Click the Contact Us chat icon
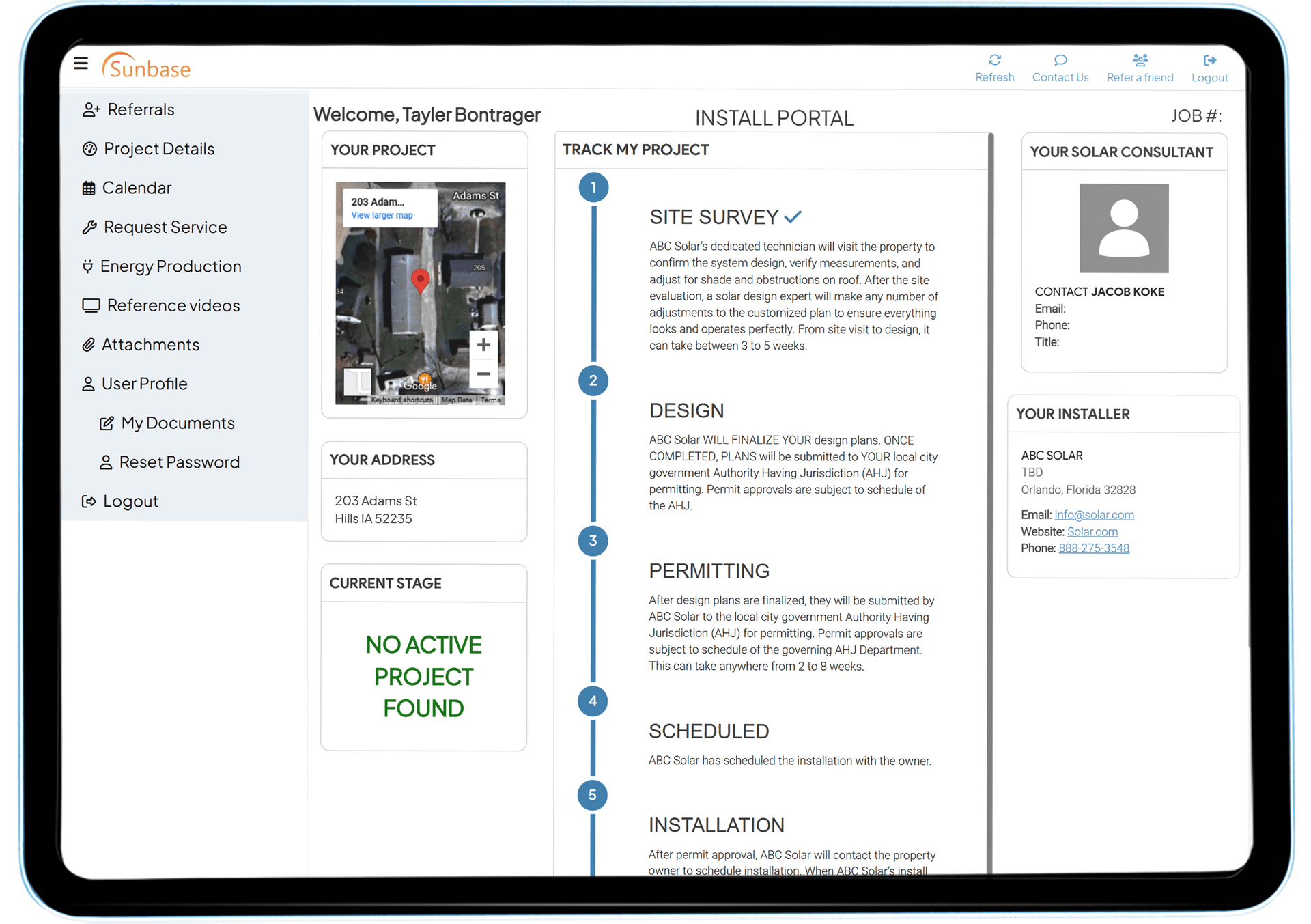This screenshot has width=1311, height=924. tap(1060, 60)
